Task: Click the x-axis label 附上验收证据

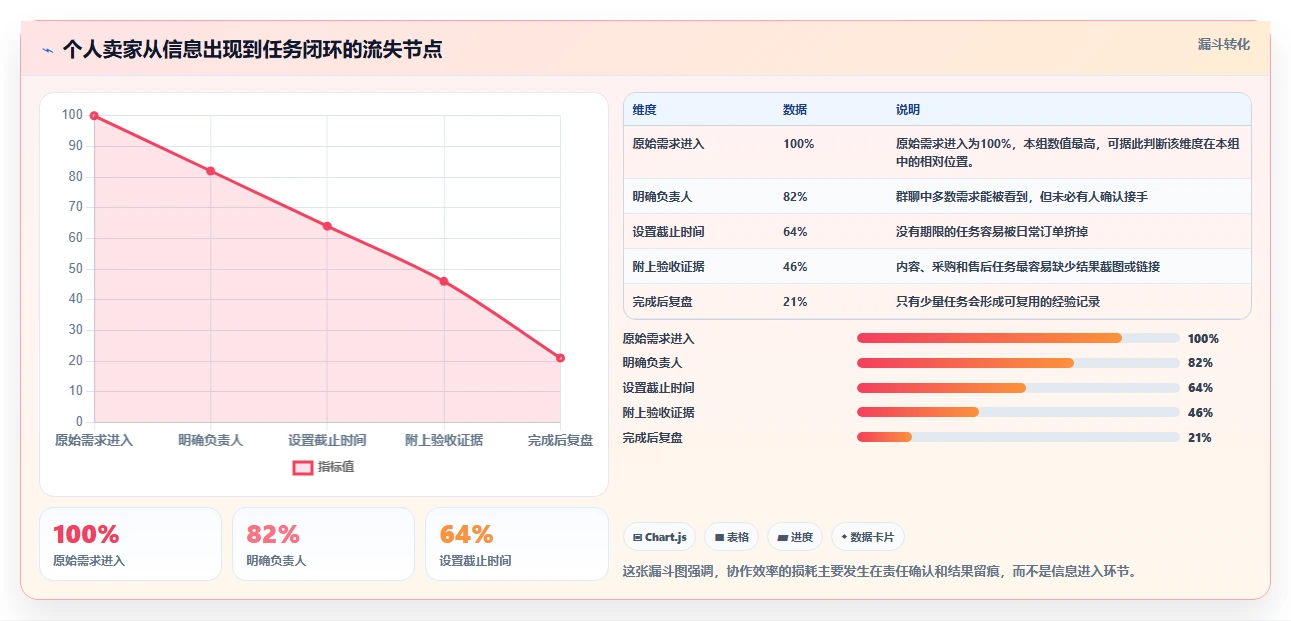Action: [444, 440]
